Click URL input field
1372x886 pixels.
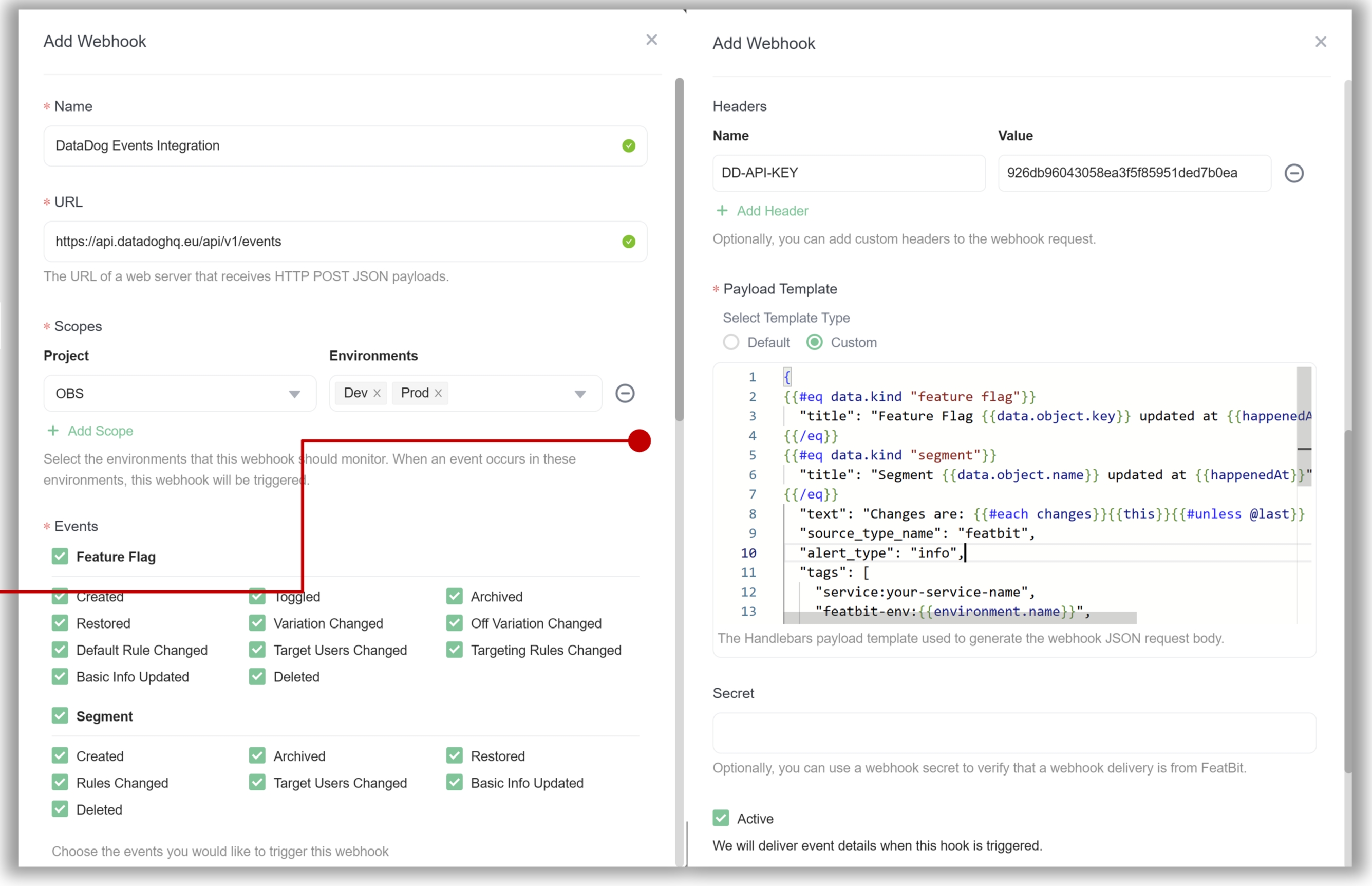click(x=345, y=241)
